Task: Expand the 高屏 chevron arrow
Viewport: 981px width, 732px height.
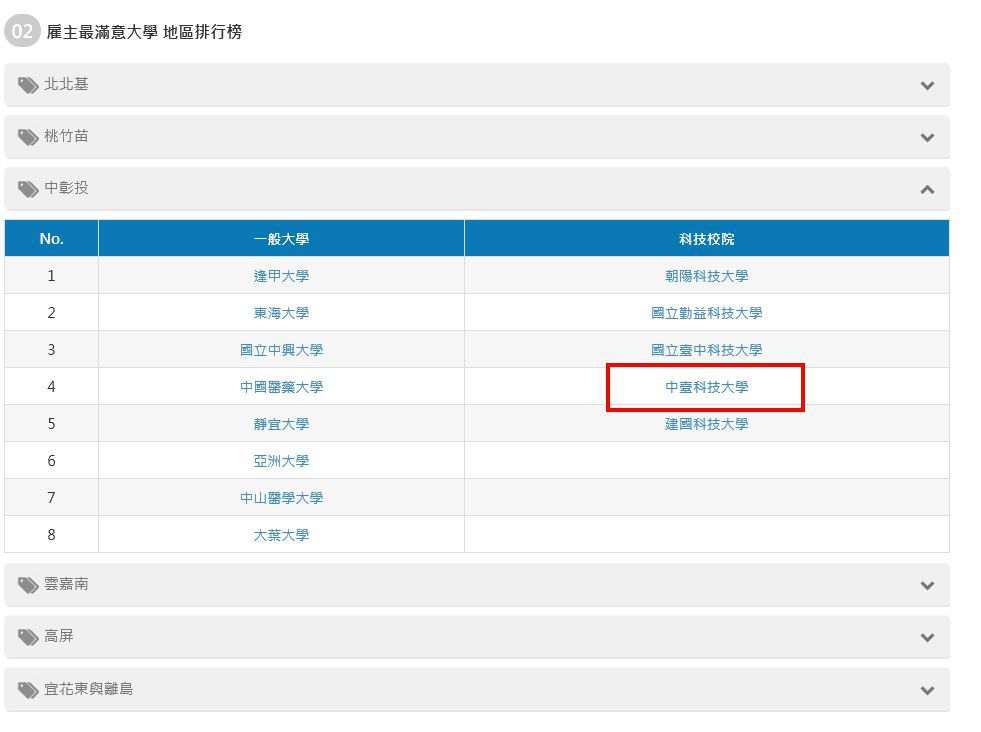Action: pos(927,637)
